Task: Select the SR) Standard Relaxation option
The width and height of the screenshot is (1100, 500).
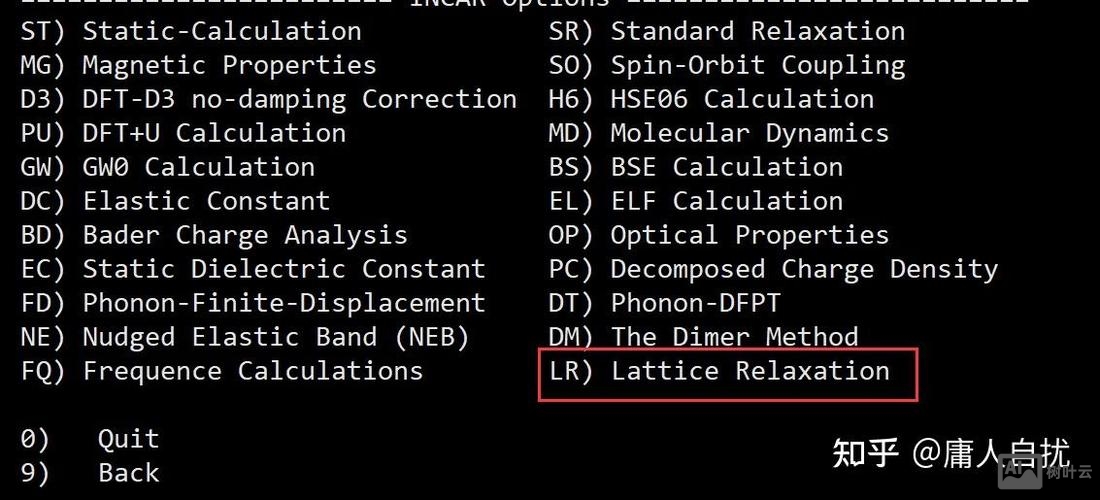Action: [727, 31]
